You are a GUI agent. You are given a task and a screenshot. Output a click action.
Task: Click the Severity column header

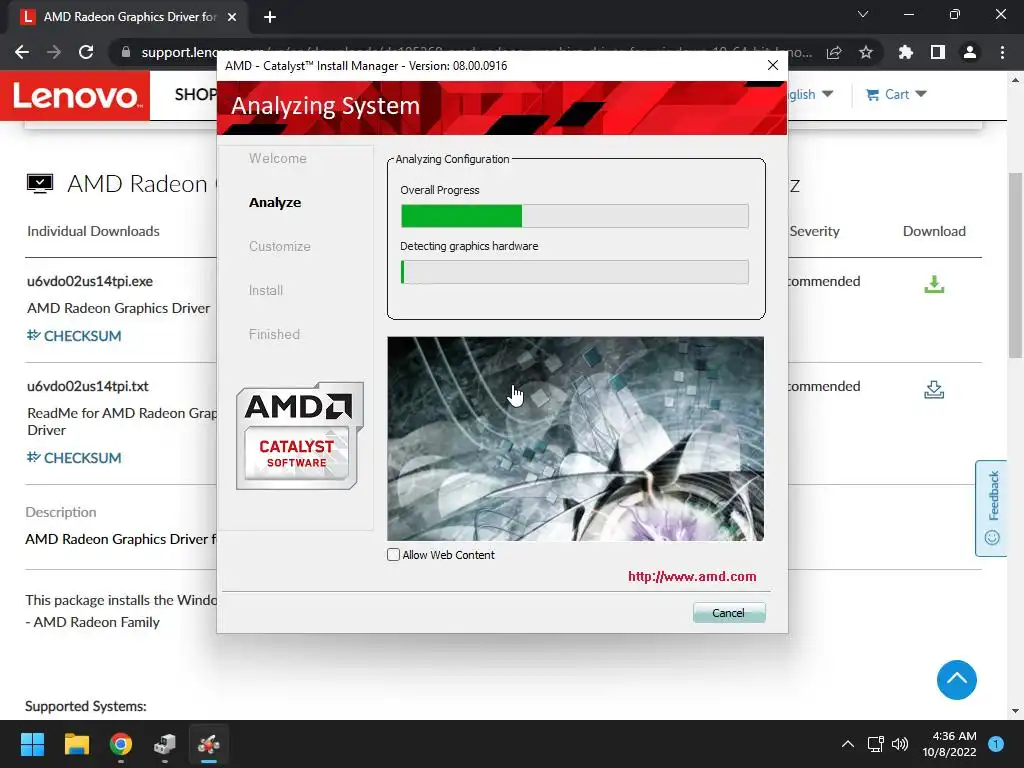point(814,231)
